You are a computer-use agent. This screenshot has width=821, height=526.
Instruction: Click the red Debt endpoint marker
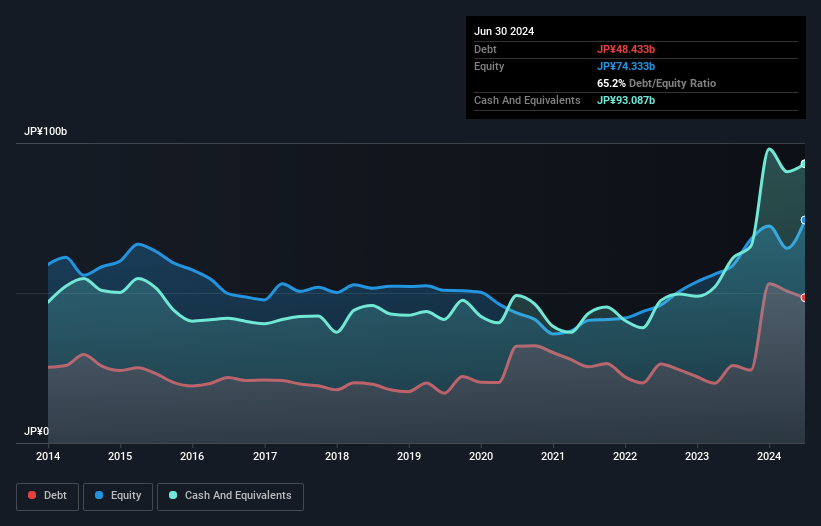click(805, 297)
